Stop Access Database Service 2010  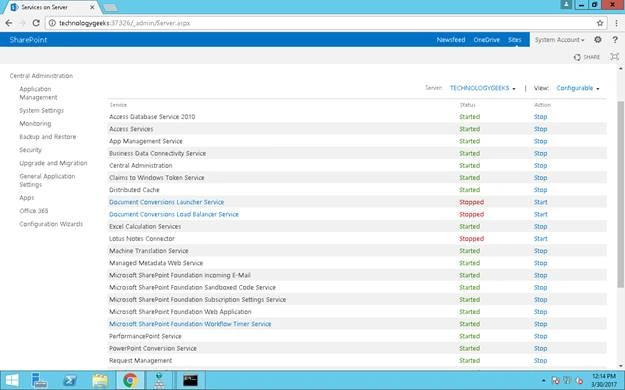click(x=540, y=117)
